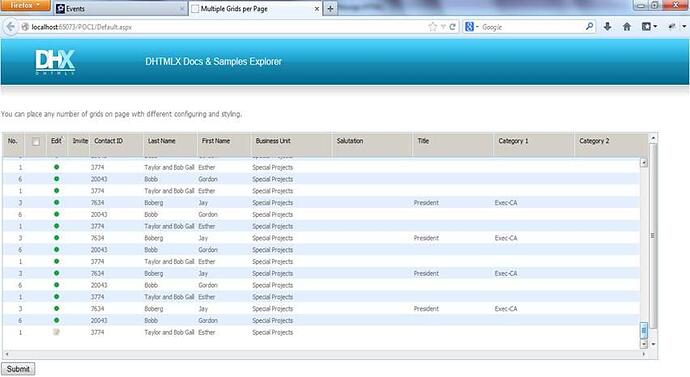Click the search magnifier icon
690x377 pixels.
pos(589,27)
